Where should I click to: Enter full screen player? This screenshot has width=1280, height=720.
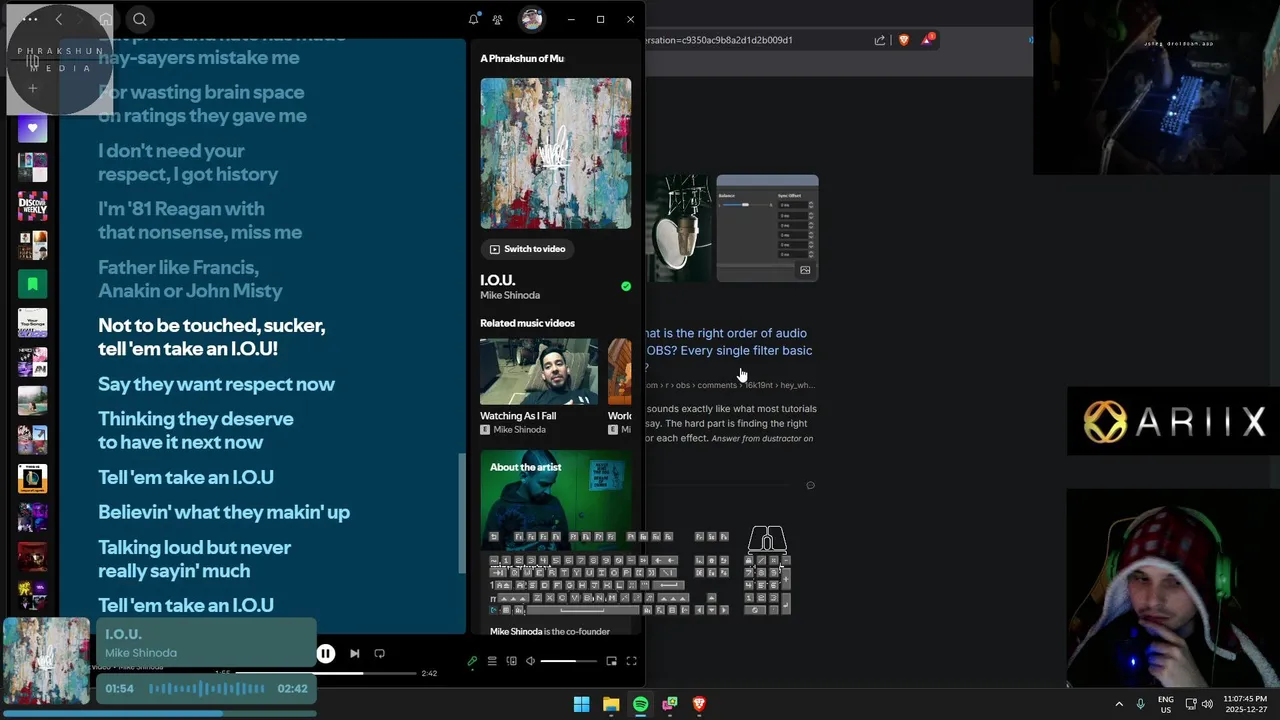(631, 661)
